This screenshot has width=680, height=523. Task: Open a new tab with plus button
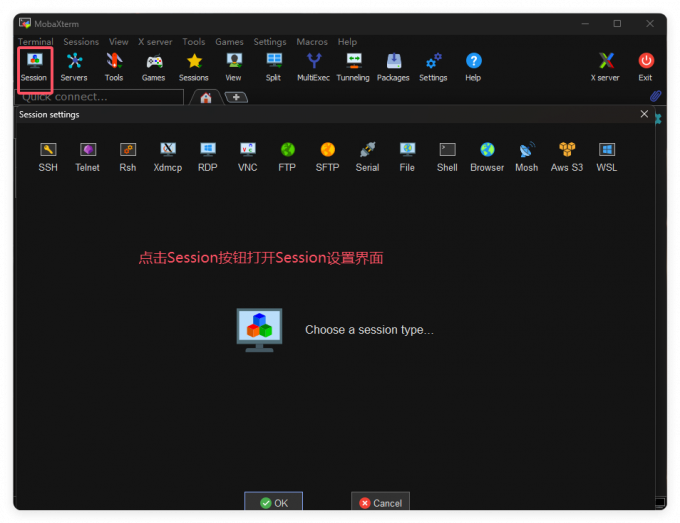pos(236,97)
